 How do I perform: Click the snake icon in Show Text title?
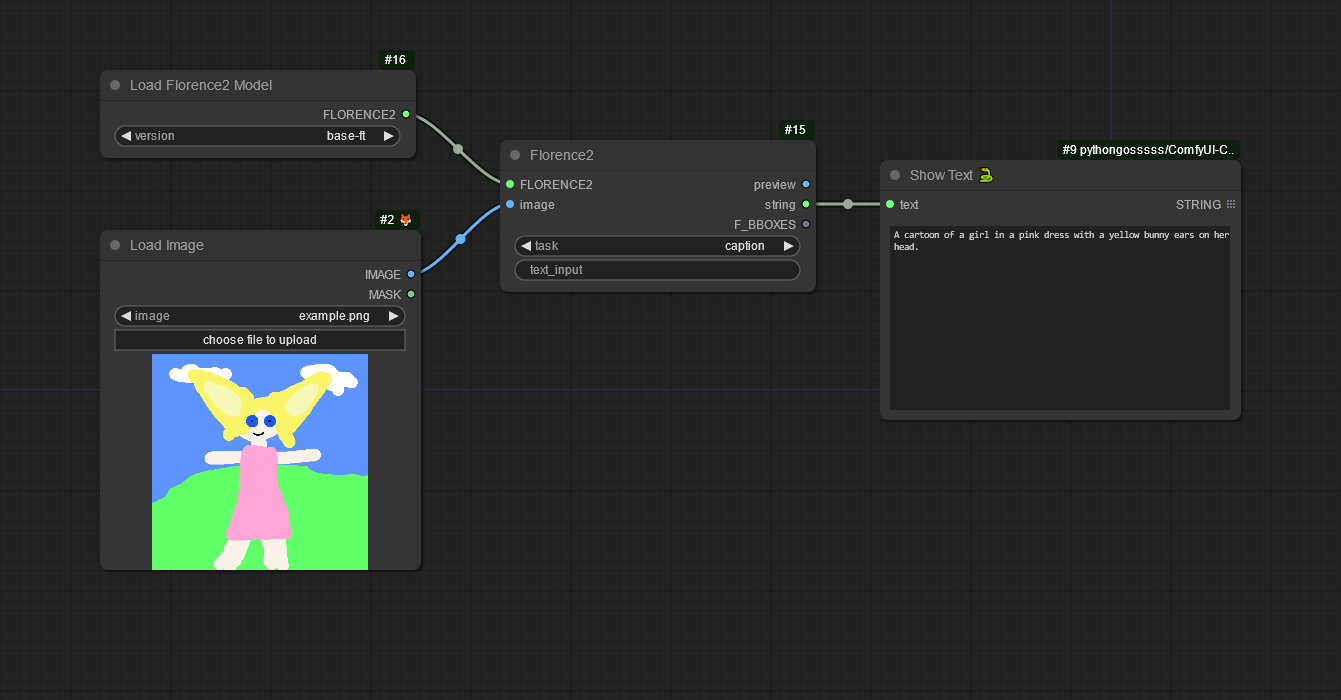click(x=986, y=175)
